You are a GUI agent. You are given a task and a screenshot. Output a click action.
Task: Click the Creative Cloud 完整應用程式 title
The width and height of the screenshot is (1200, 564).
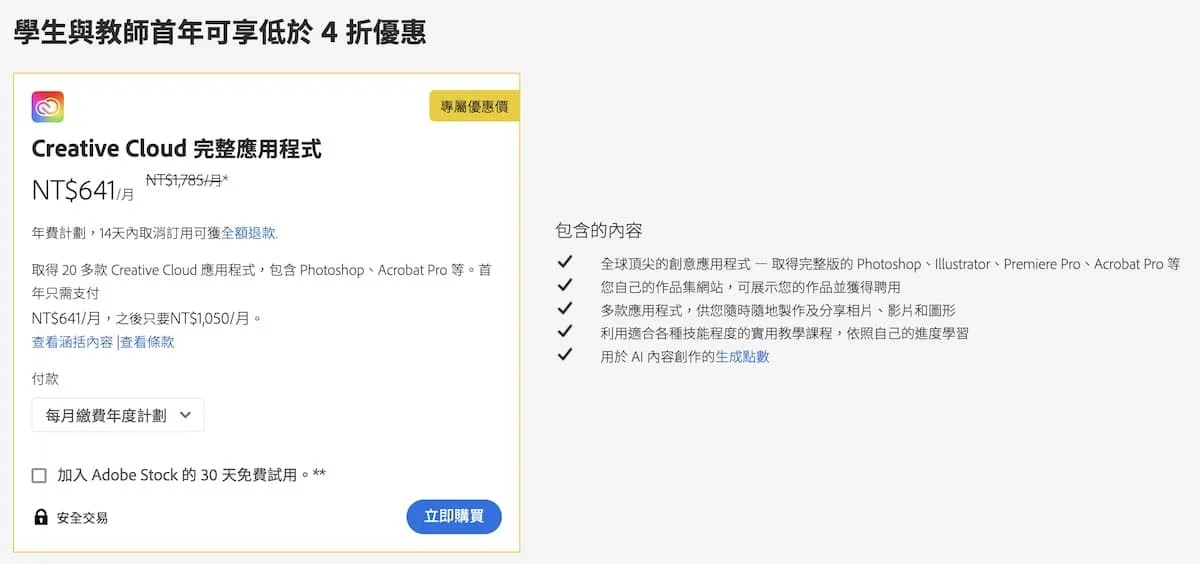[177, 149]
